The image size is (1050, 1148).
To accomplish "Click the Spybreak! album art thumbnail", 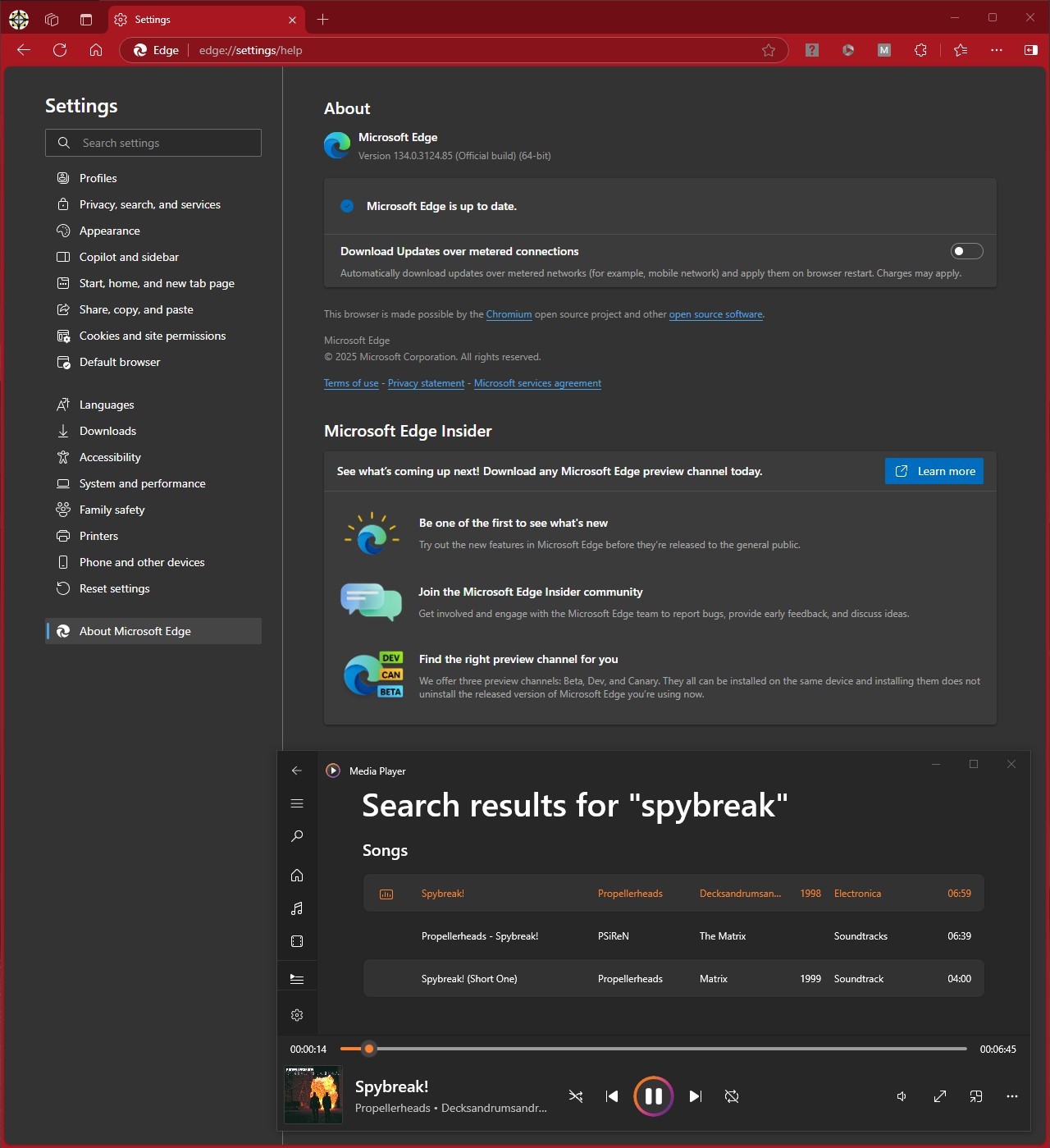I will click(313, 1095).
